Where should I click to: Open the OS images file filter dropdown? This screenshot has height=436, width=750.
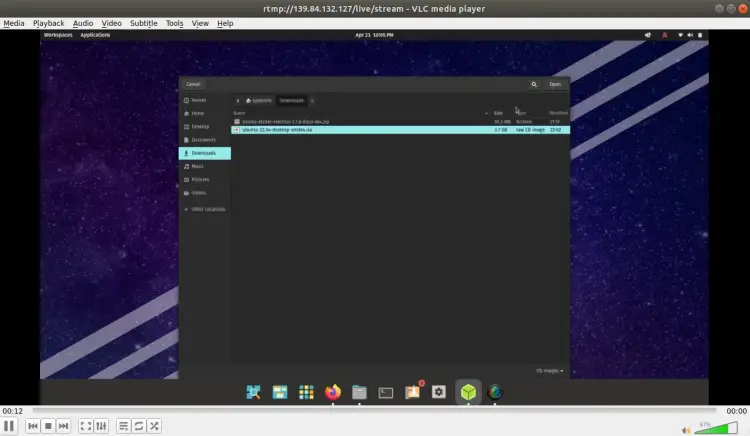point(550,371)
